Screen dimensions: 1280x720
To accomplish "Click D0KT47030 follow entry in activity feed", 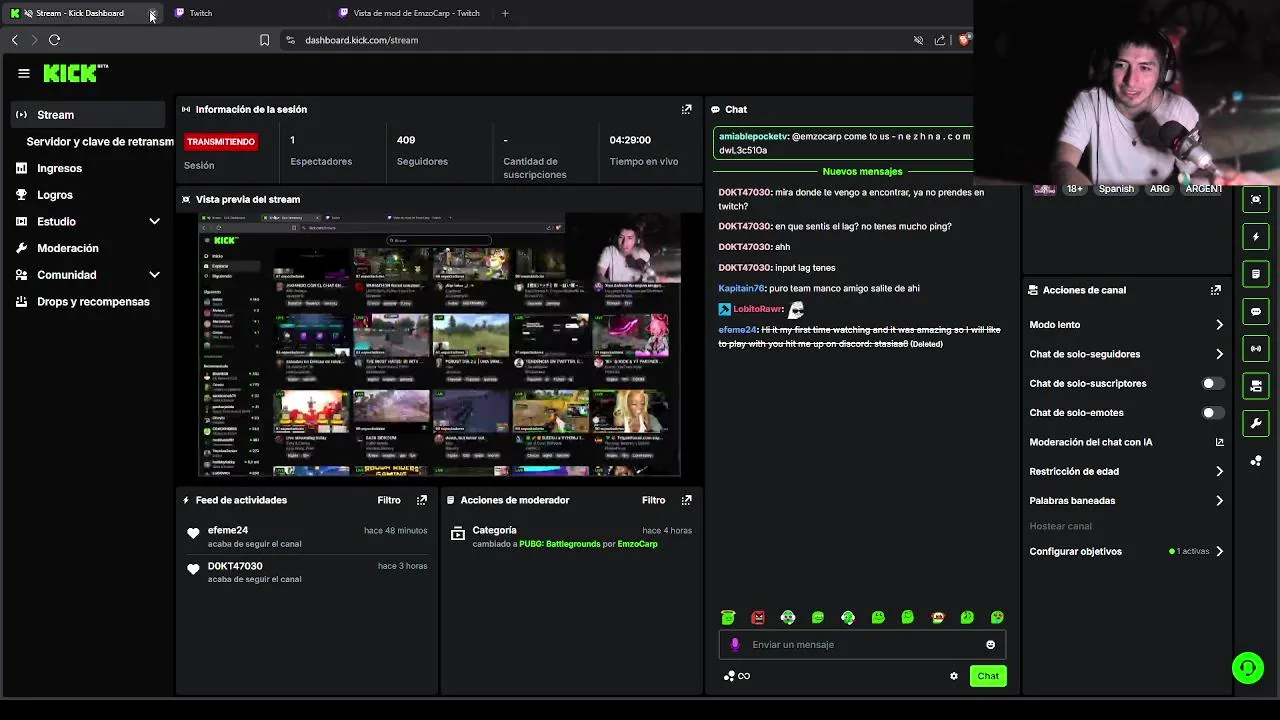I will [x=305, y=572].
